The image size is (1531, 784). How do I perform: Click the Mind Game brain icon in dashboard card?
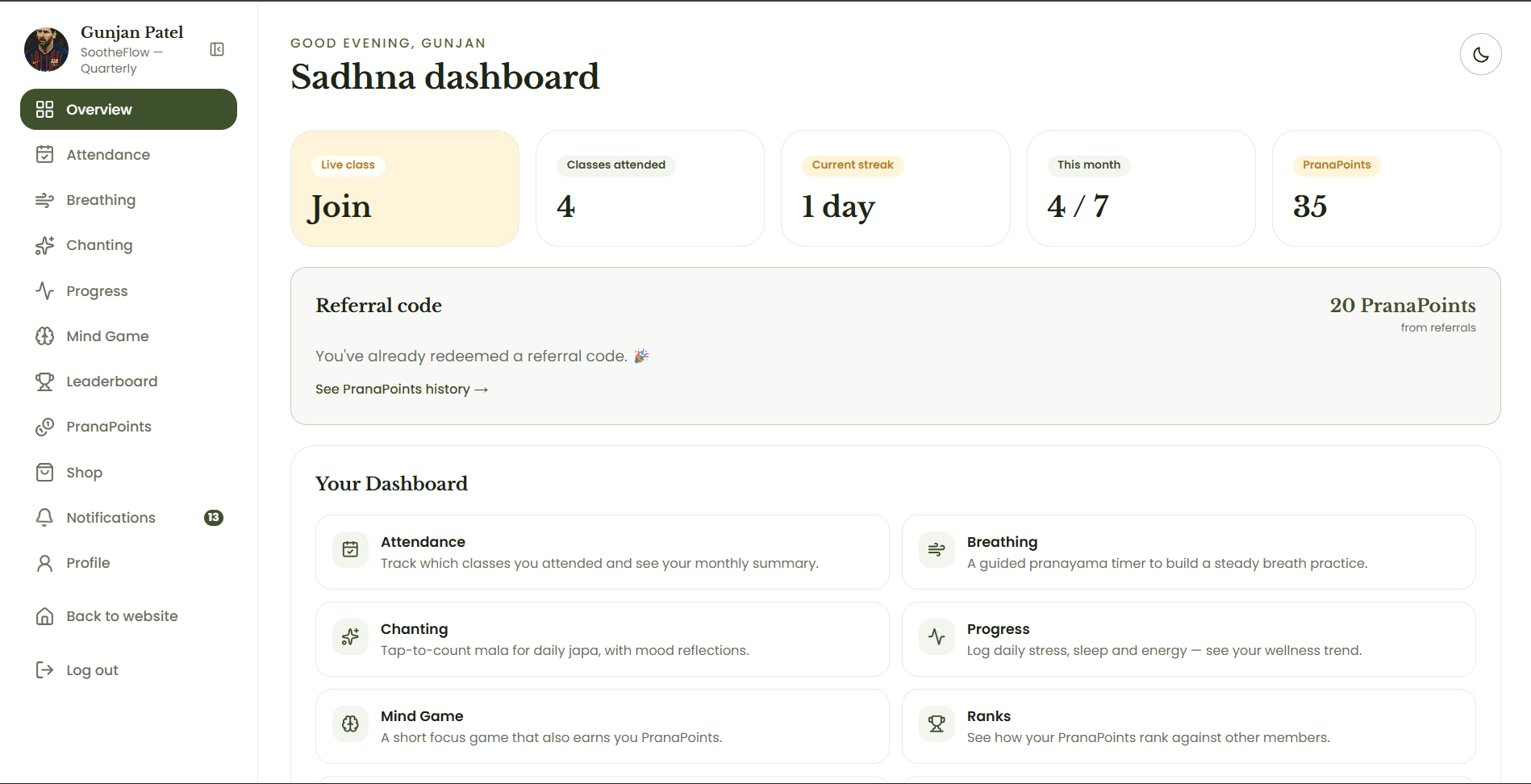click(x=350, y=724)
